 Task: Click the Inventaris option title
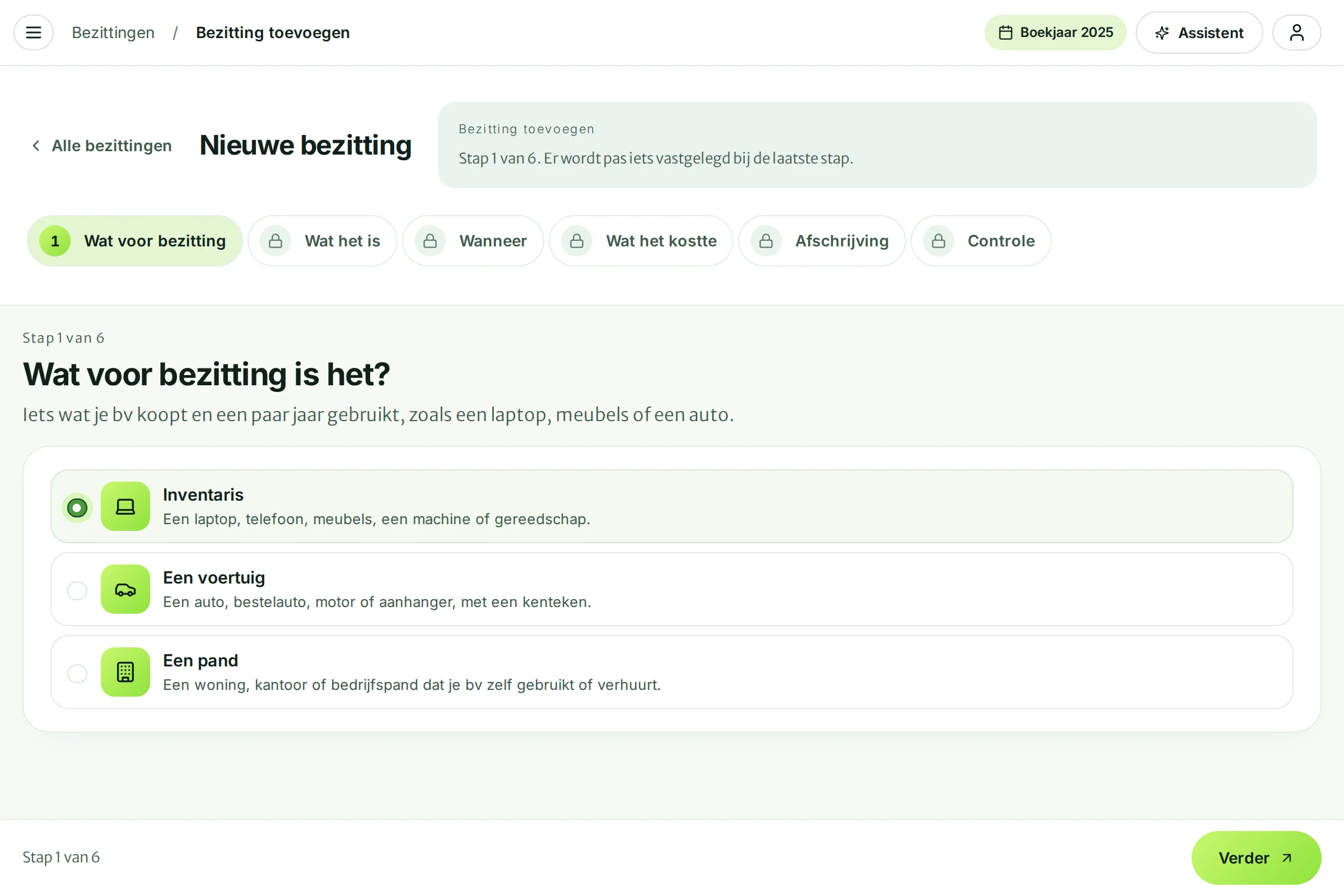click(203, 494)
